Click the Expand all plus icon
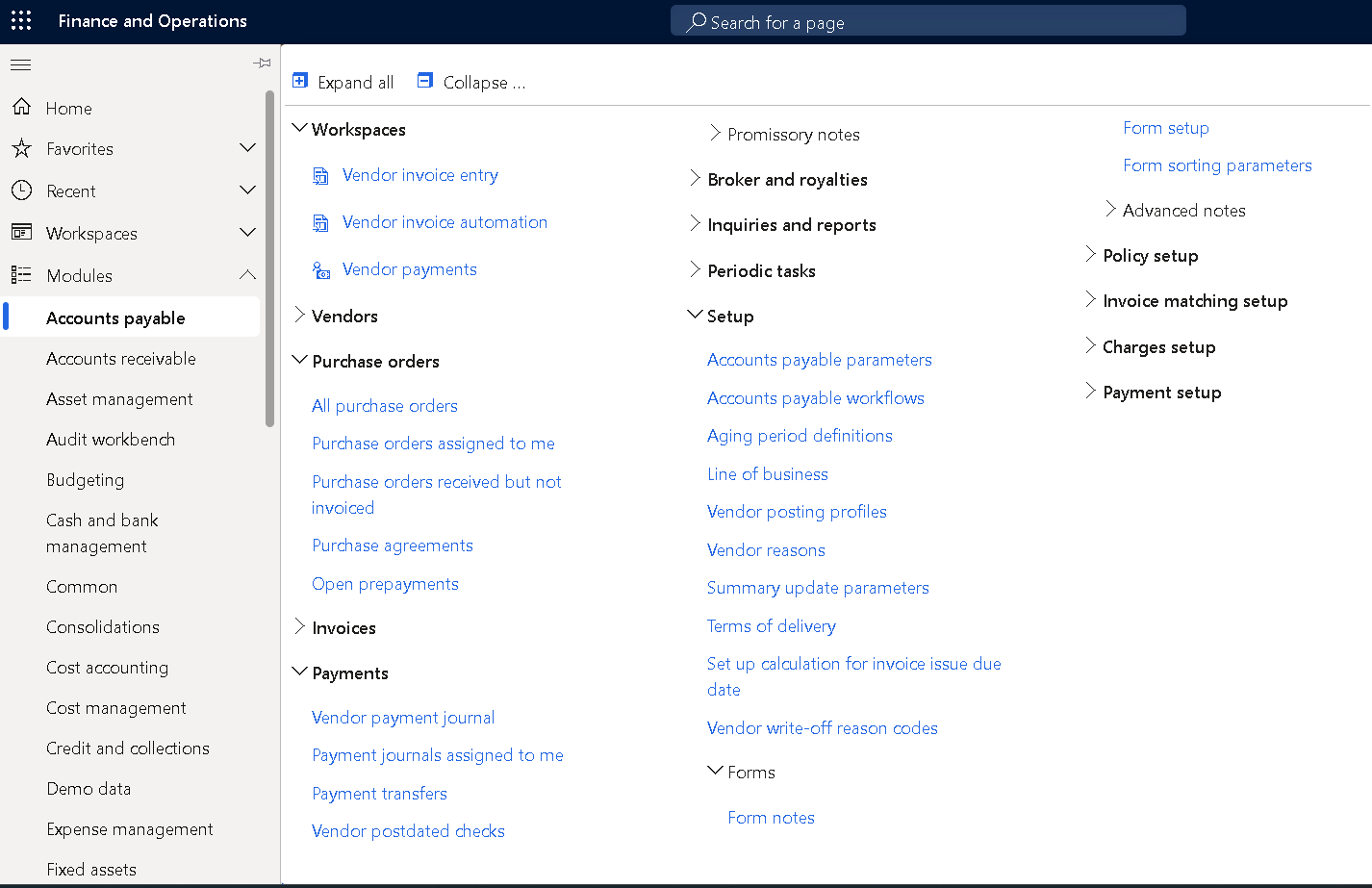 (x=300, y=81)
